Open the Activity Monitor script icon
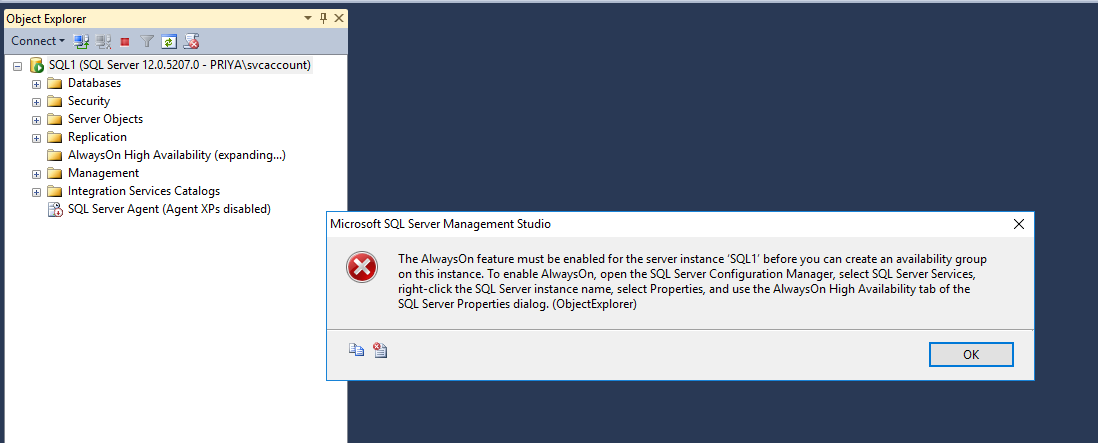Viewport: 1098px width, 443px height. pos(191,41)
